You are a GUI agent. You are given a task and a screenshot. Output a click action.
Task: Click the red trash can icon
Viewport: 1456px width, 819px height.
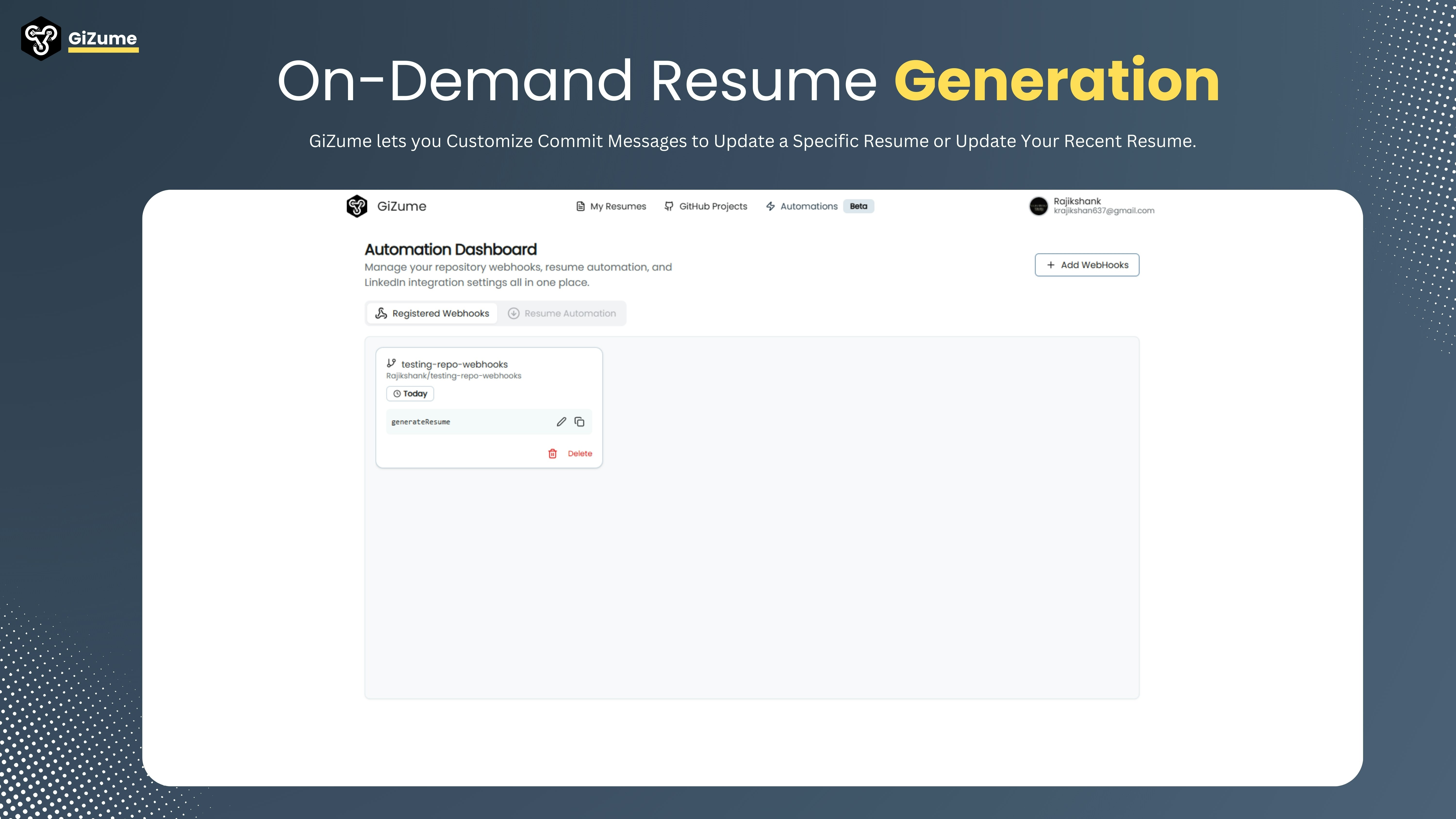click(552, 453)
